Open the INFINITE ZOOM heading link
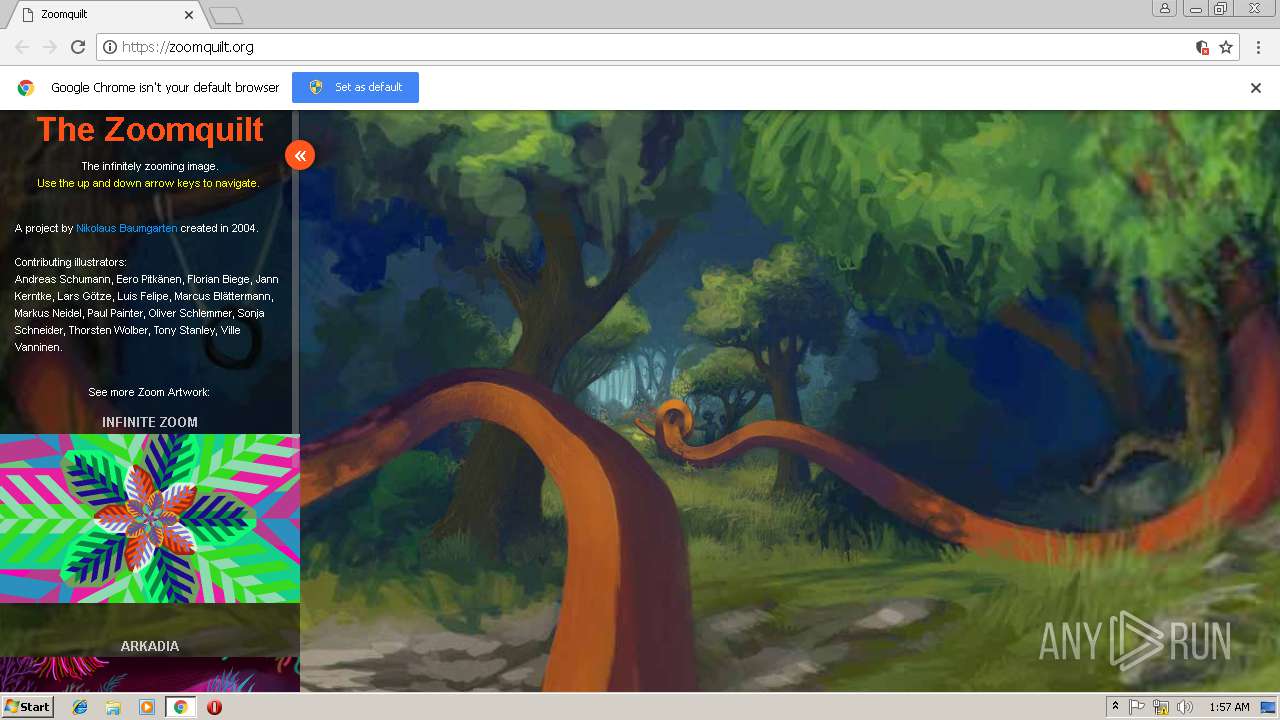1280x720 pixels. click(x=150, y=422)
